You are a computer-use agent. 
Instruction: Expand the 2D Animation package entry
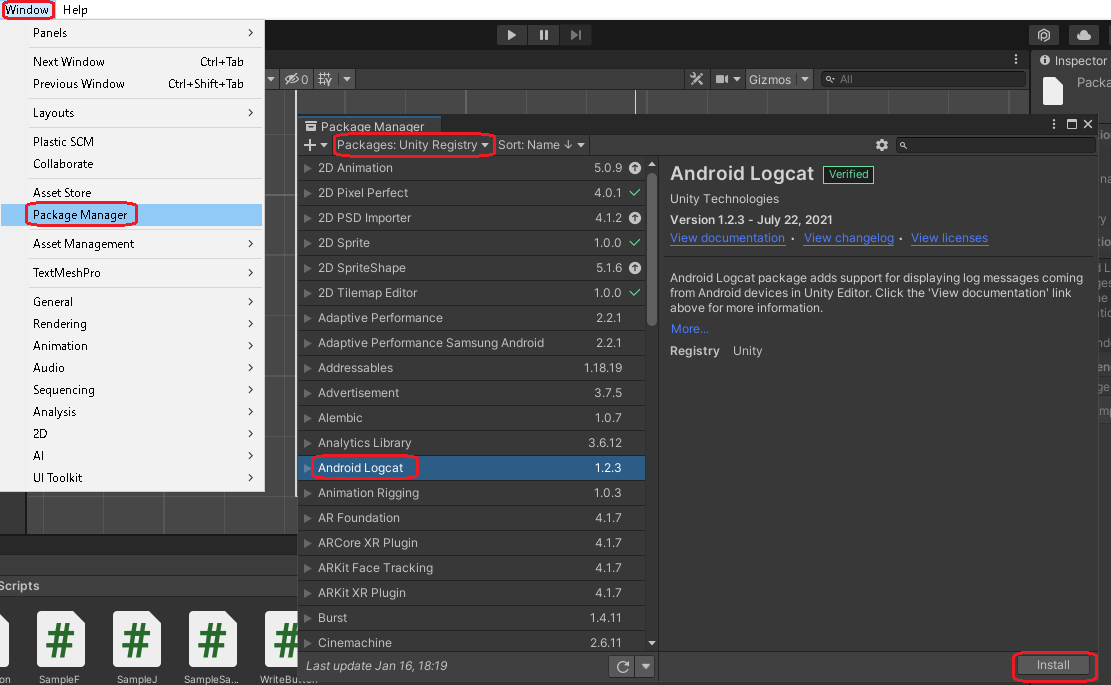coord(308,168)
